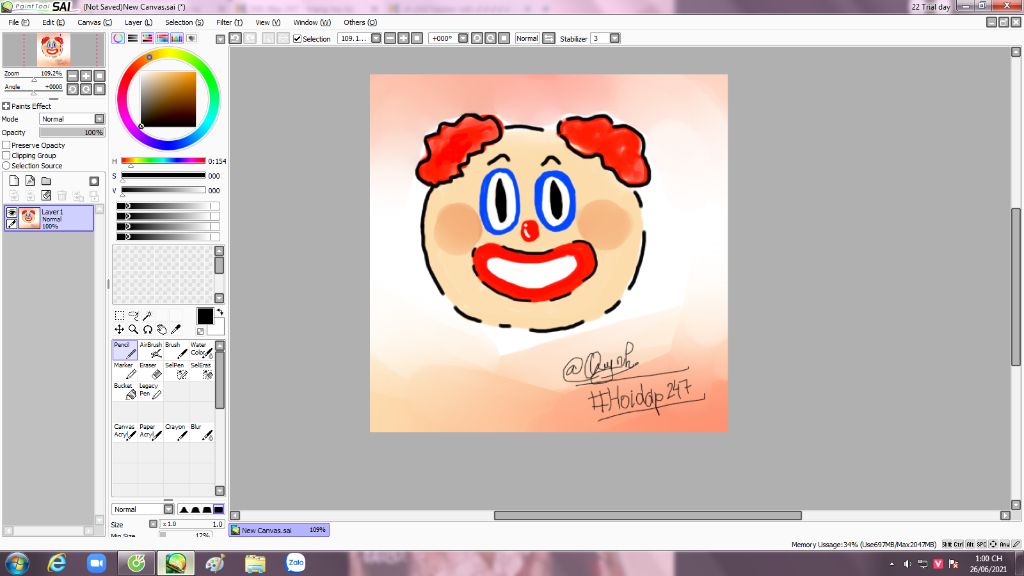Activate the Magic Wand selection tool
Viewport: 1024px width, 576px height.
(147, 315)
